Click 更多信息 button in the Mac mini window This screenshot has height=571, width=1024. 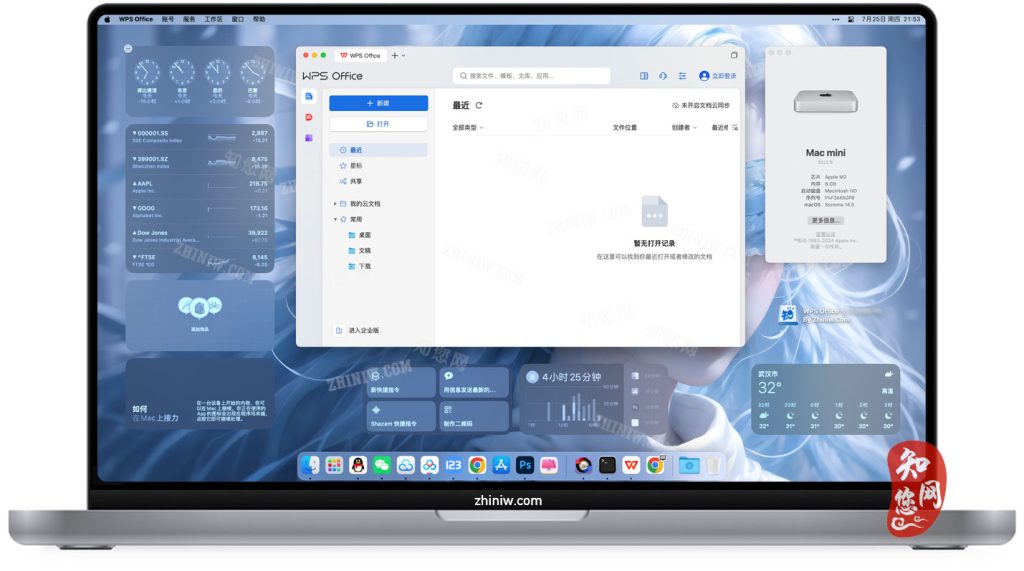(825, 220)
